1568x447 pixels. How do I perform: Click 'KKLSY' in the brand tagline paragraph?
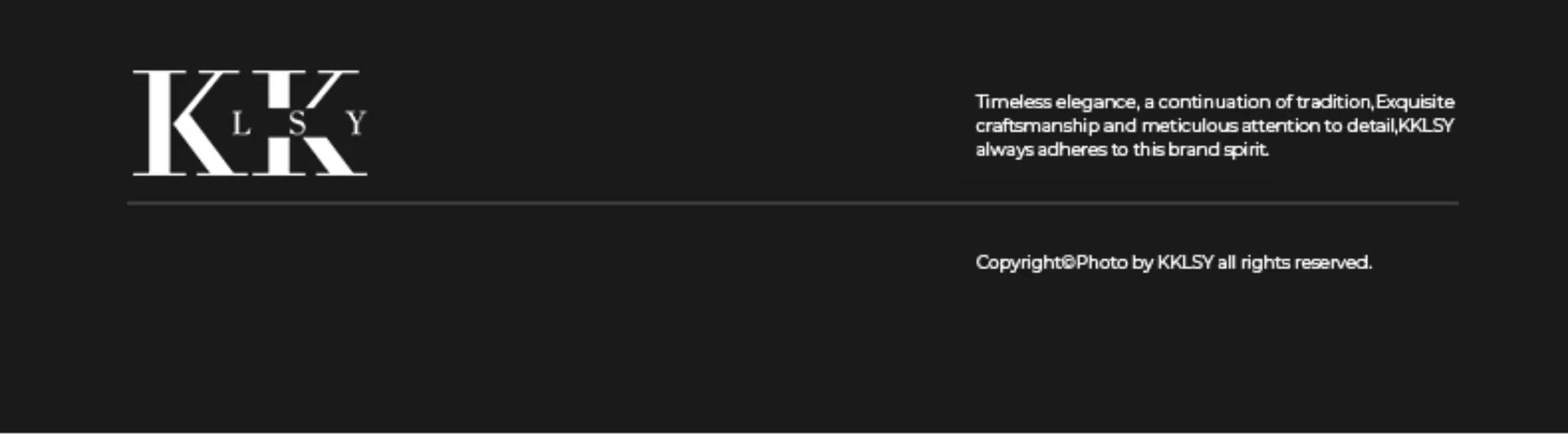[x=1426, y=126]
